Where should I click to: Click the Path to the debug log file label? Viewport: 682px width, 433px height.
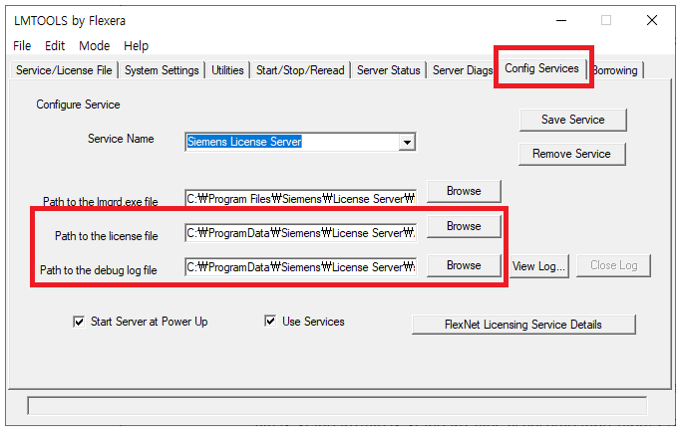98,270
